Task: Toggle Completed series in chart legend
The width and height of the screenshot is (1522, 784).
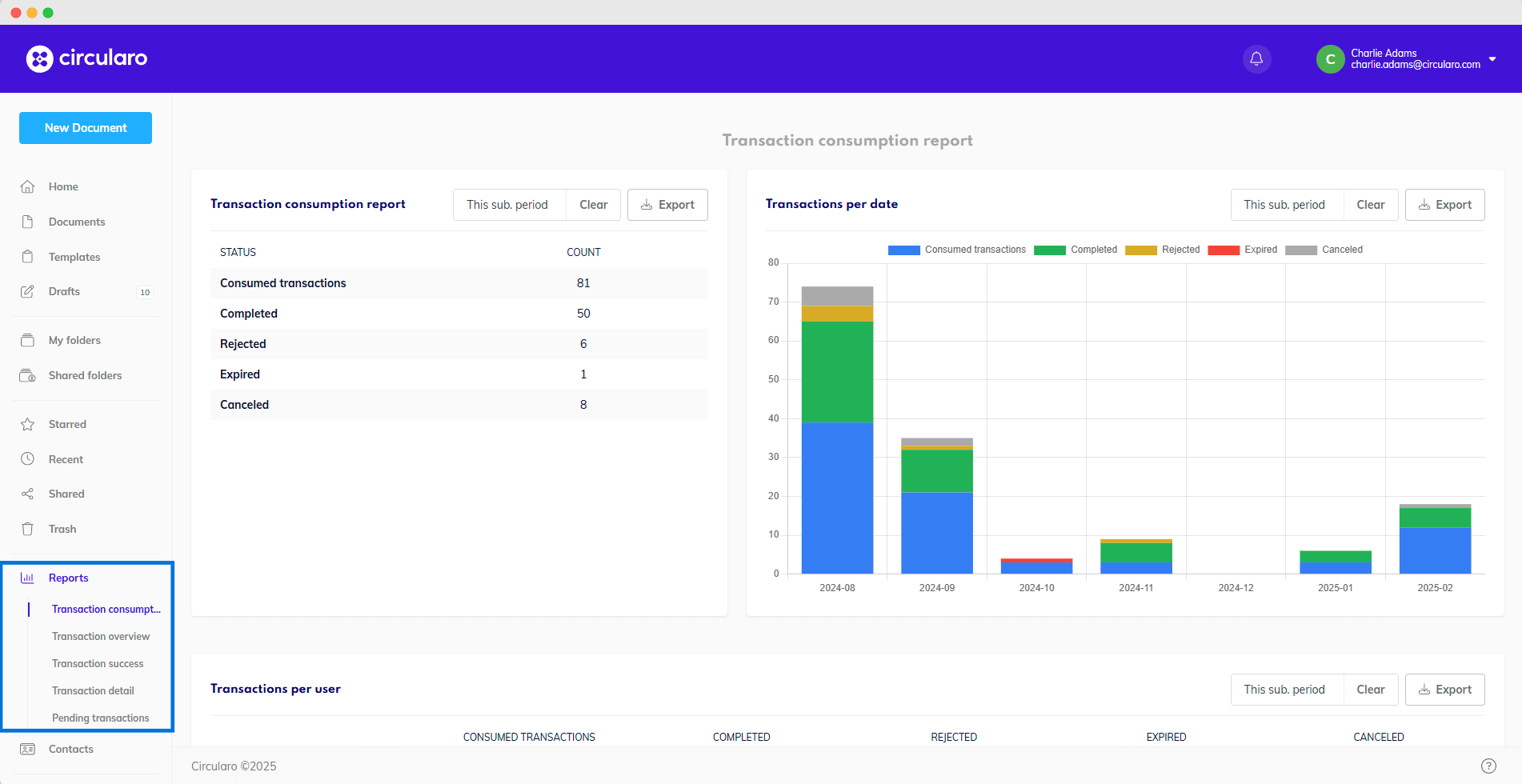Action: pos(1075,250)
